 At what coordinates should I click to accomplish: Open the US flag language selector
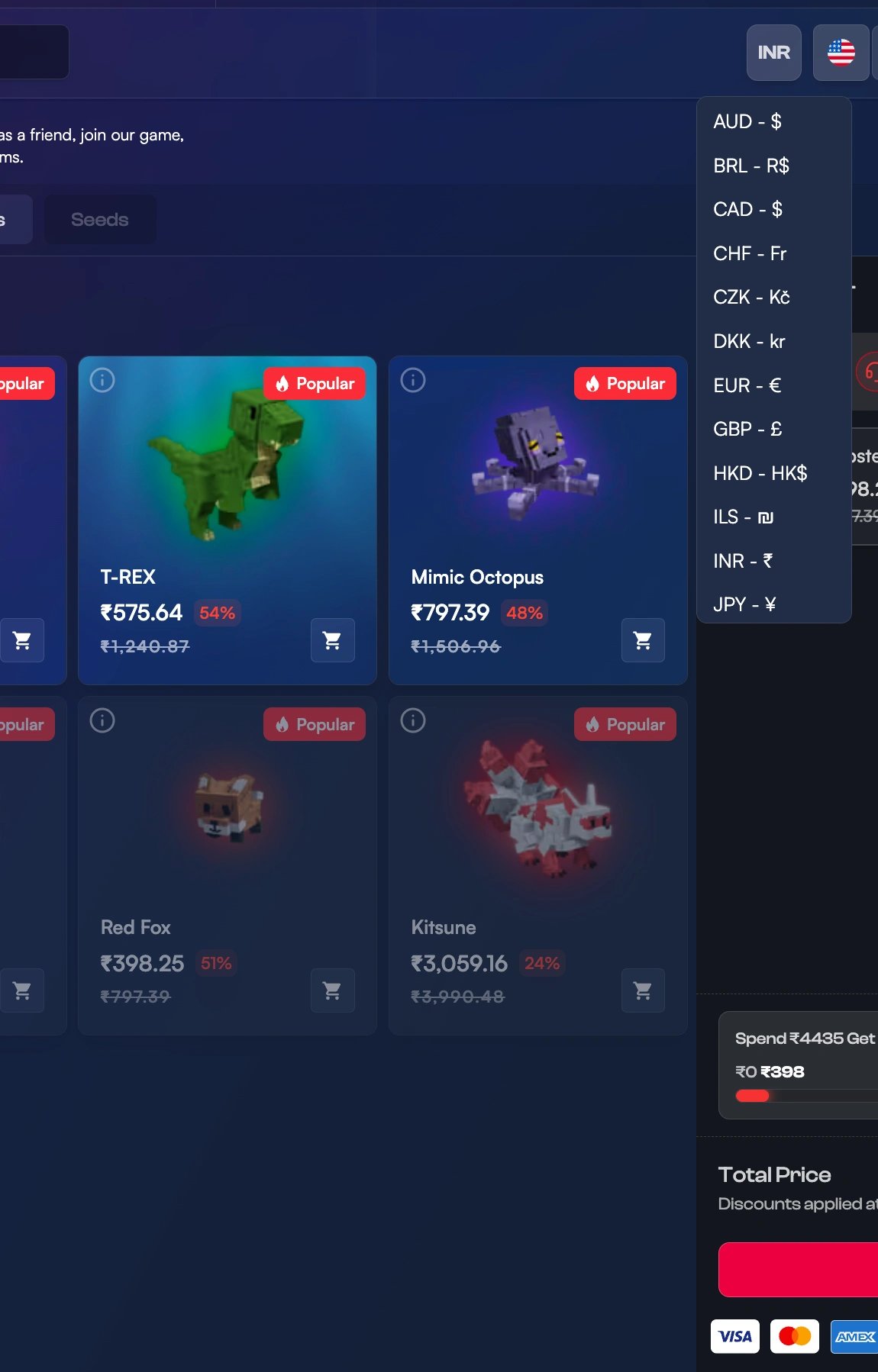click(x=841, y=53)
